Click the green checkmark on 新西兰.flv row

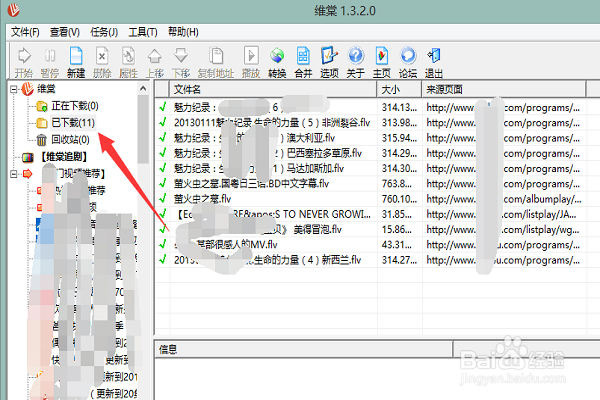coord(163,260)
